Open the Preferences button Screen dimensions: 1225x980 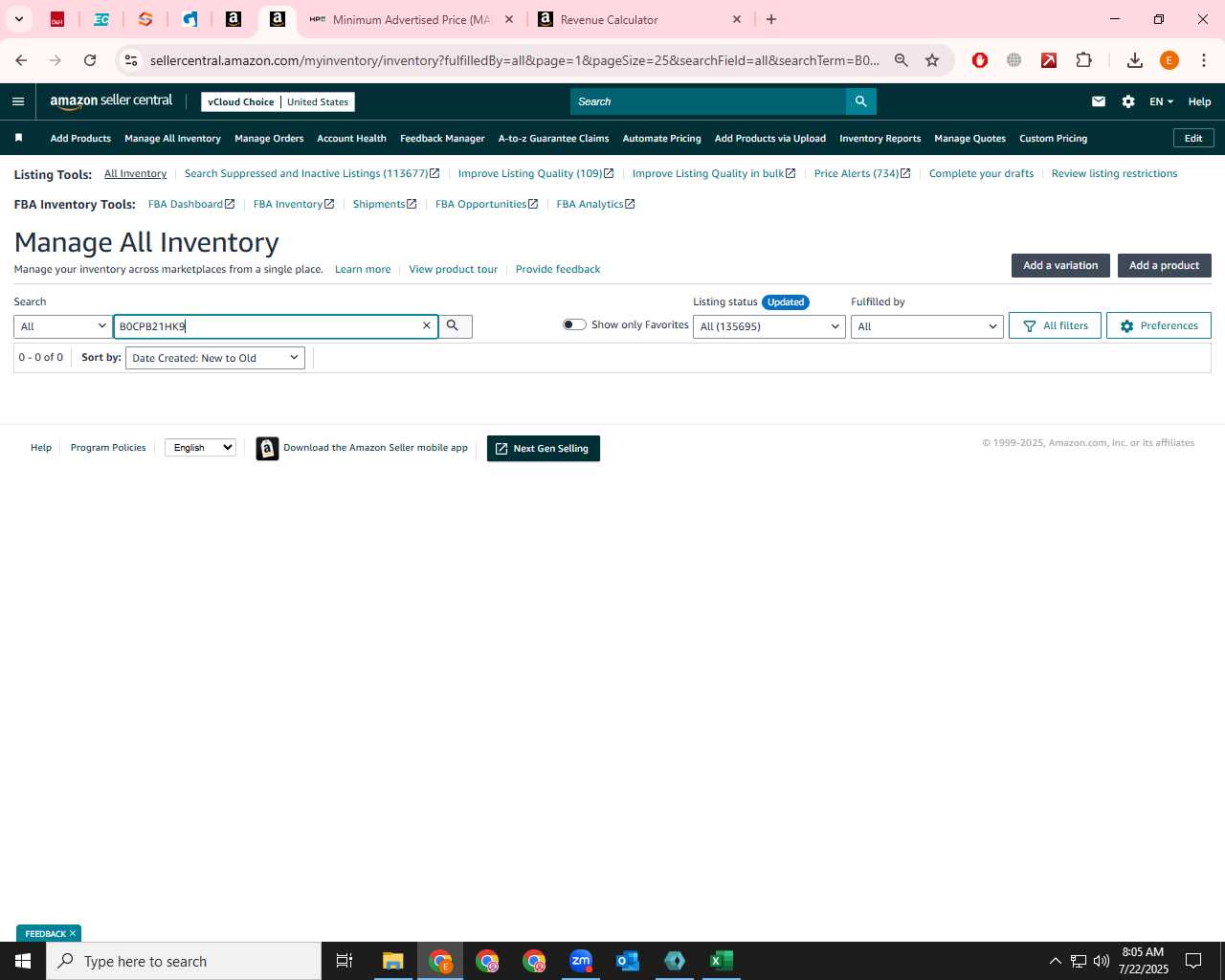click(1158, 325)
